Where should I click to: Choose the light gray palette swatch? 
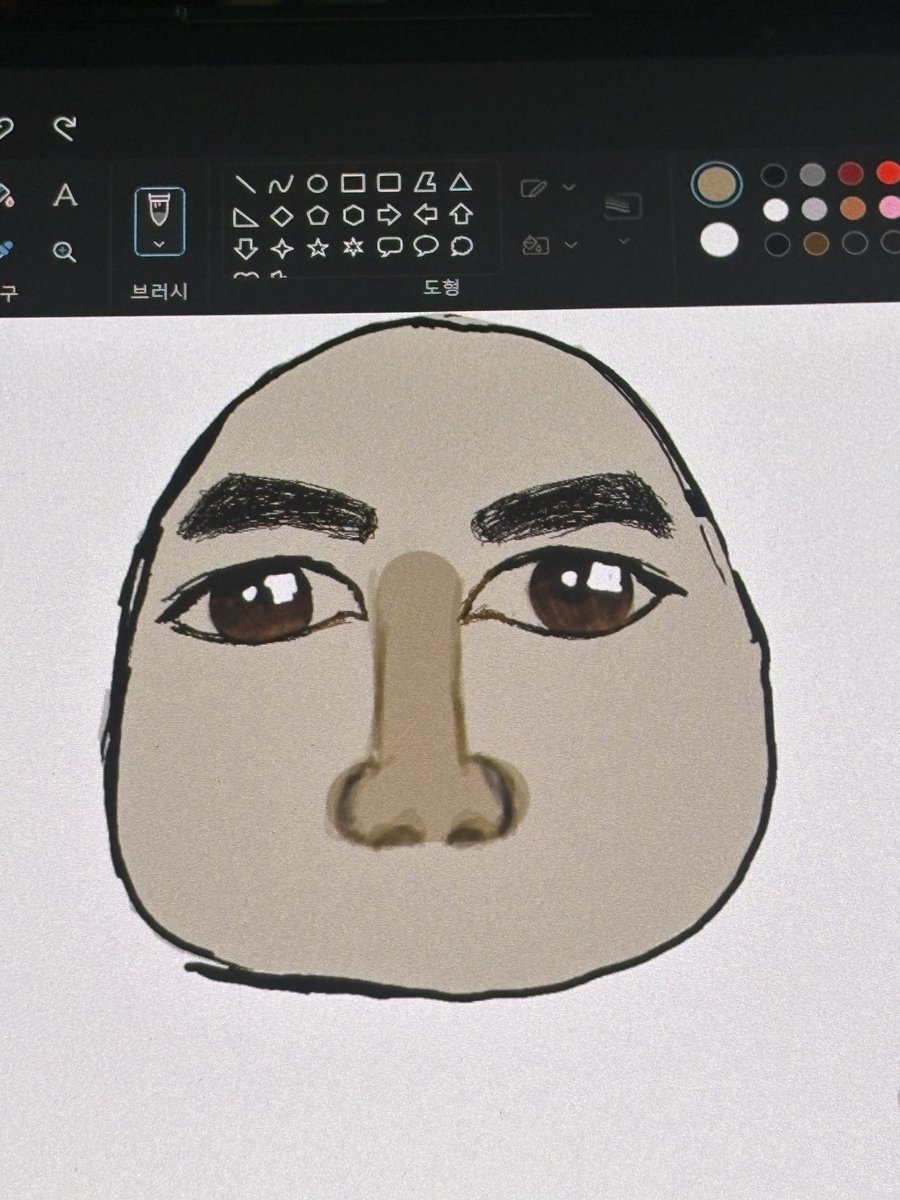click(814, 209)
